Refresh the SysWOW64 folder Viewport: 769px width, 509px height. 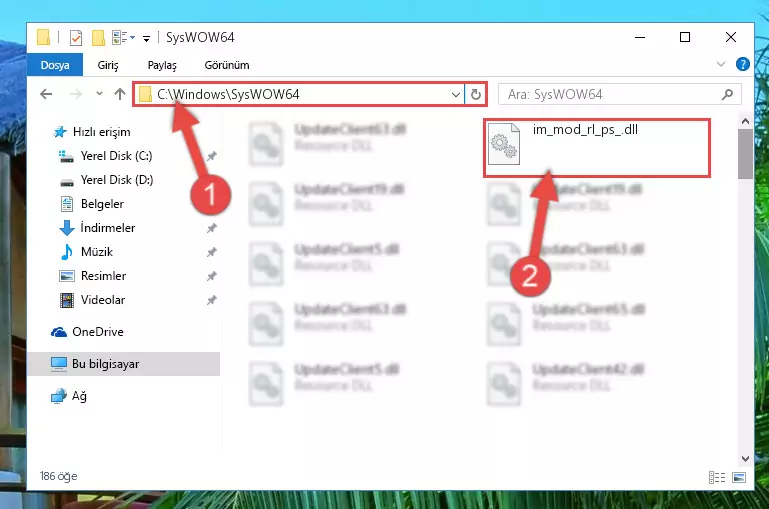pos(476,94)
